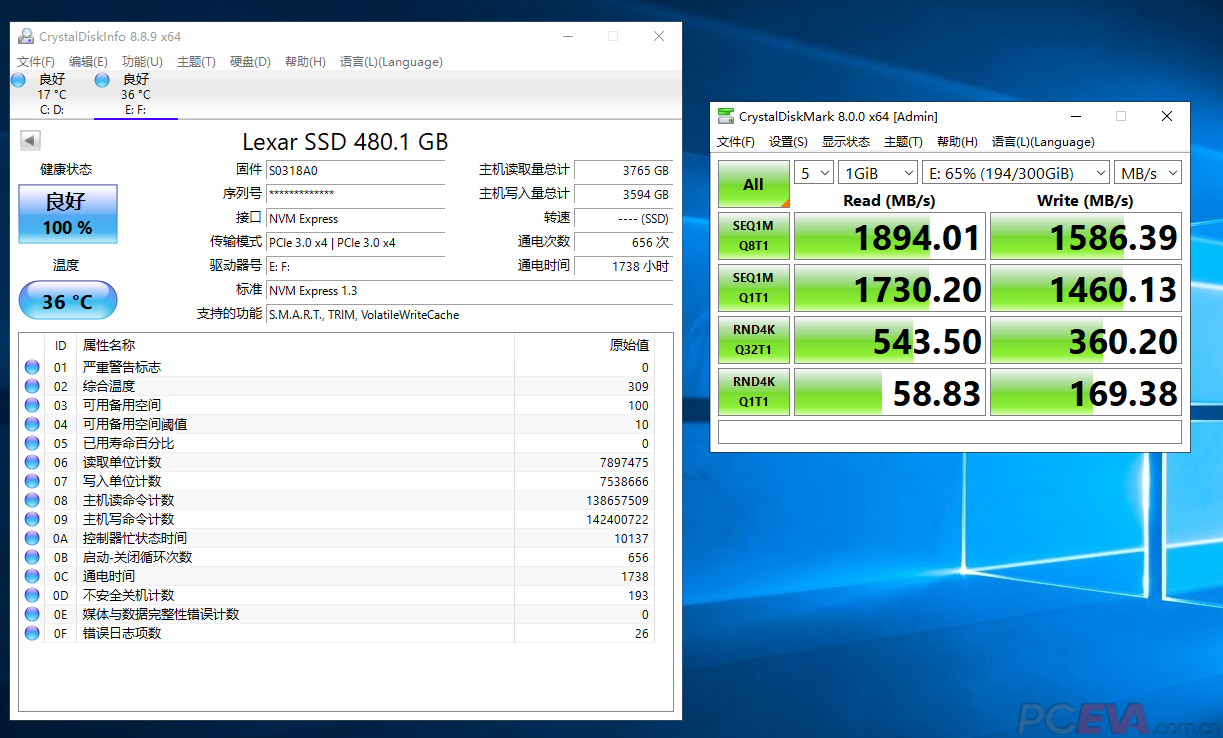Open test size dropdown showing 1GiB
The image size is (1223, 738).
click(x=877, y=173)
